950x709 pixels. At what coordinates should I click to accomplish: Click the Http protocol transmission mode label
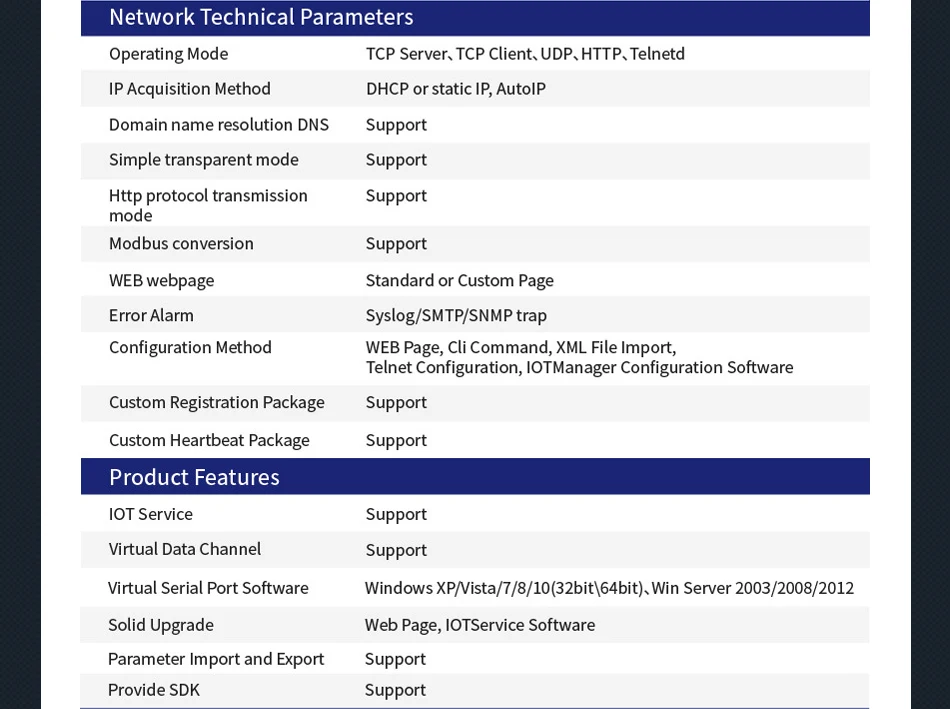[x=208, y=205]
